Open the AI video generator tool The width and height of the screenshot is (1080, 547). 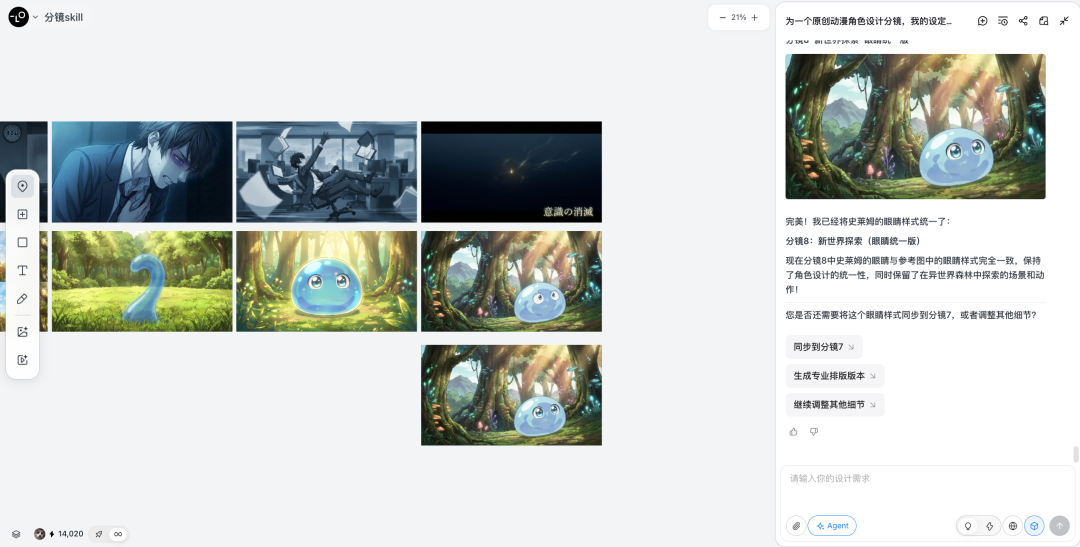(22, 360)
